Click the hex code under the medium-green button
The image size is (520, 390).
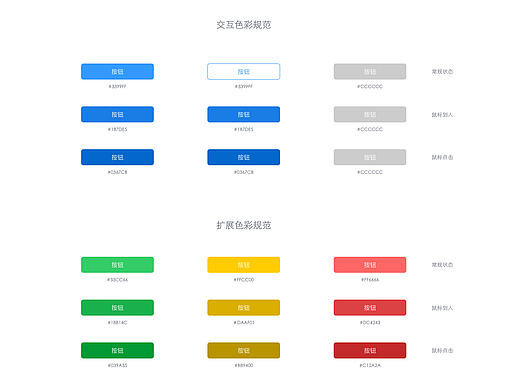(117, 323)
